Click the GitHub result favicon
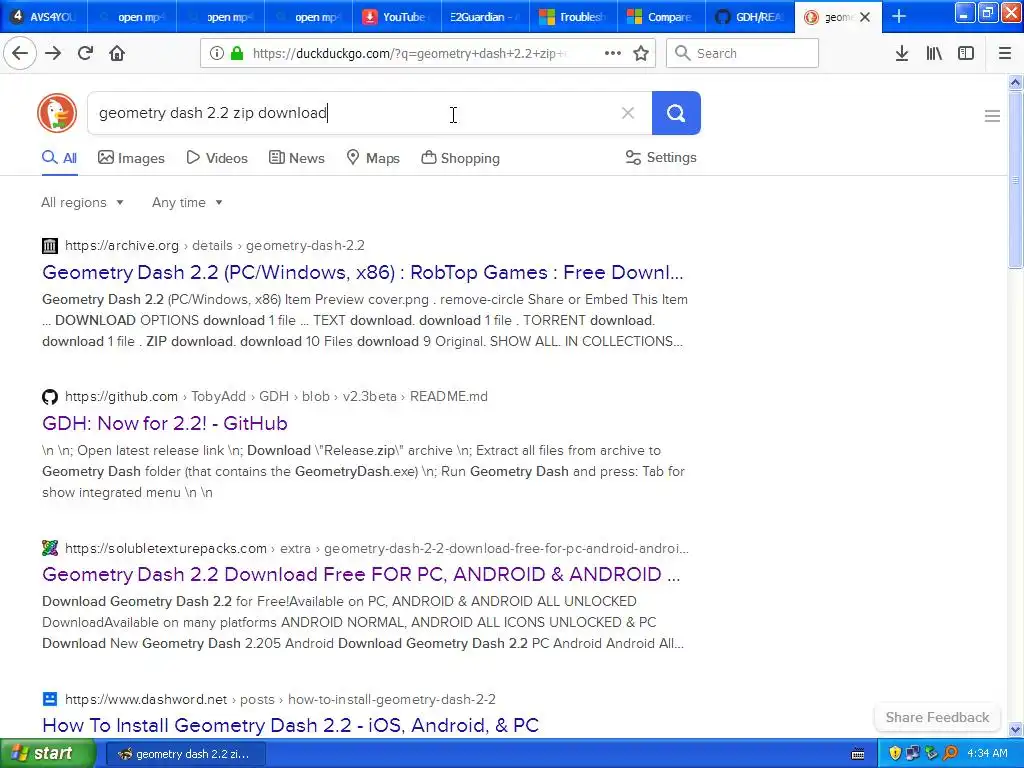The width and height of the screenshot is (1024, 768). (50, 396)
